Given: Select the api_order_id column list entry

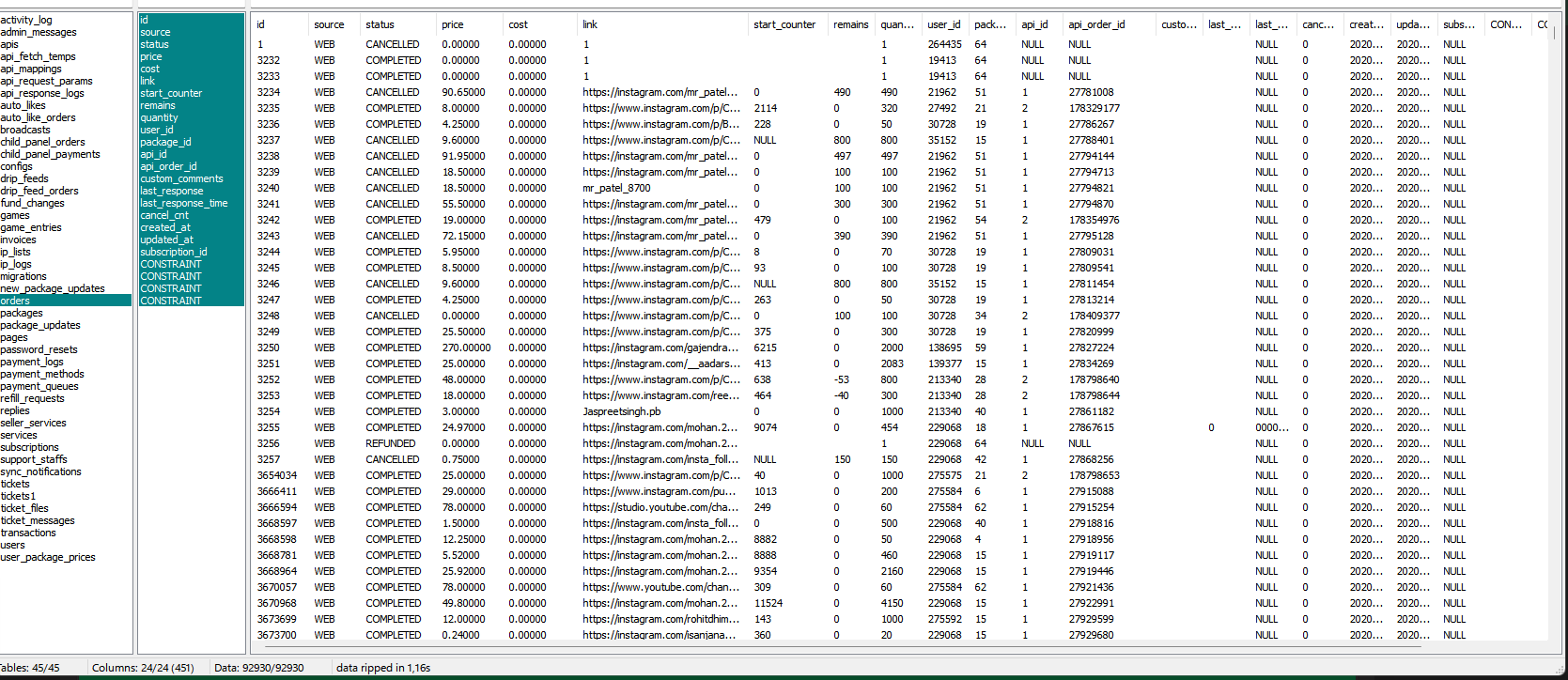Looking at the screenshot, I should [x=169, y=166].
